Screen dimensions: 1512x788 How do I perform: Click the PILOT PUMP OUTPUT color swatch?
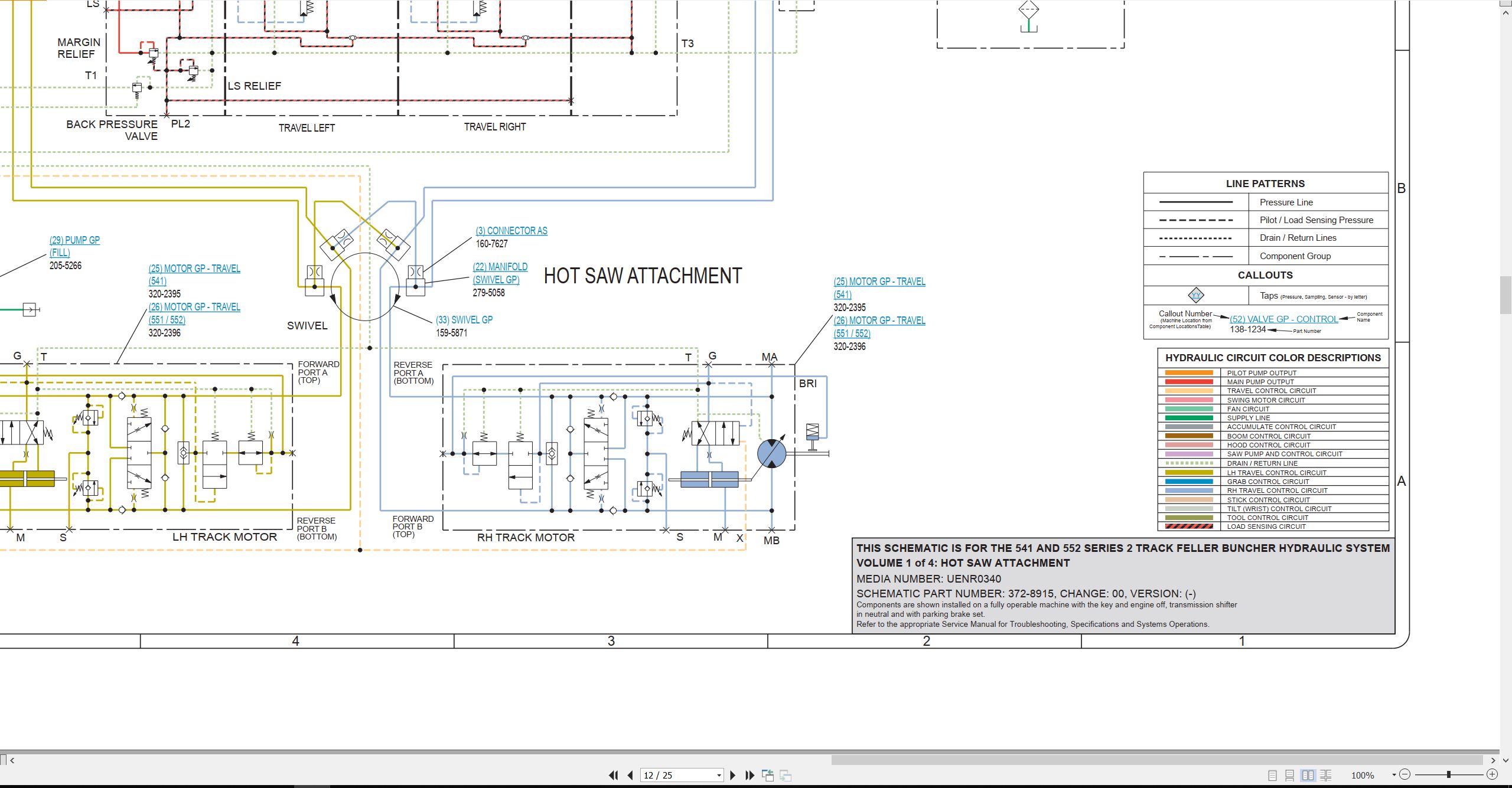pyautogui.click(x=1189, y=372)
